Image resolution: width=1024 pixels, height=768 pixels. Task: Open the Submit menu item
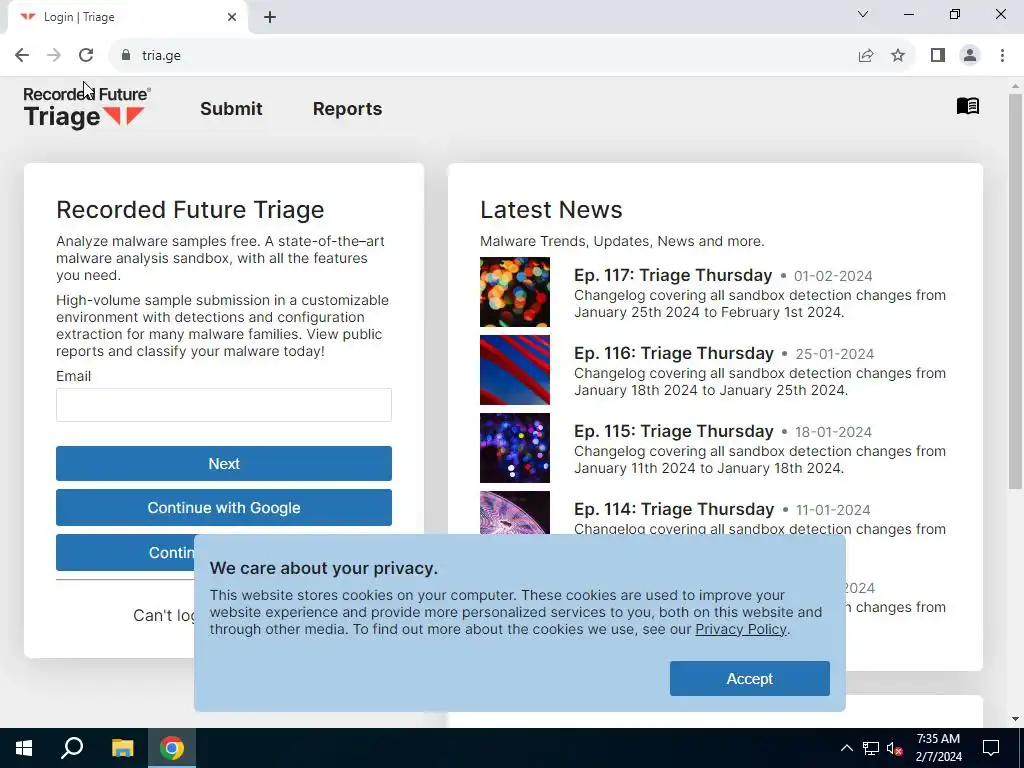pyautogui.click(x=231, y=108)
